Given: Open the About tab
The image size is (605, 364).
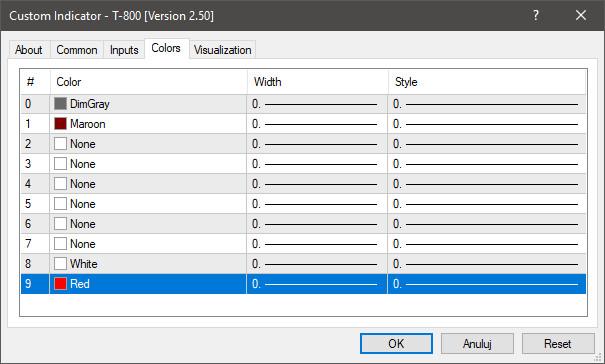Looking at the screenshot, I should 29,50.
